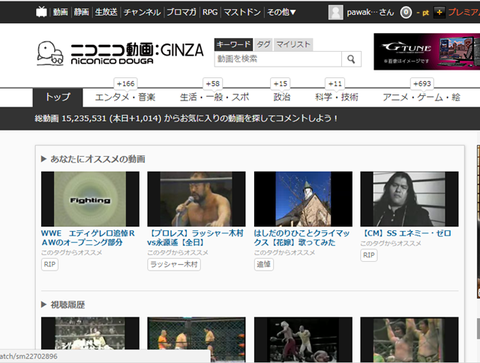Select the マイリスト search tab

point(293,44)
